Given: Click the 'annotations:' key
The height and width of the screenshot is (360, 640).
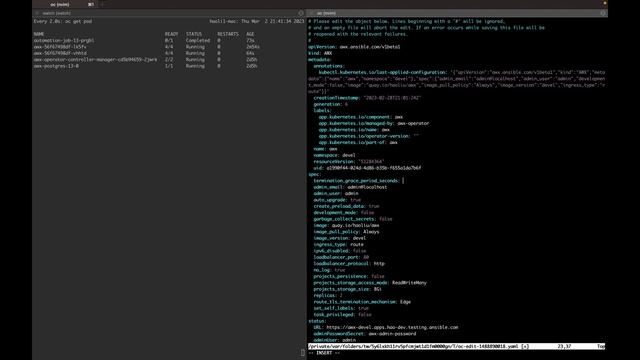Looking at the screenshot, I should (x=329, y=66).
